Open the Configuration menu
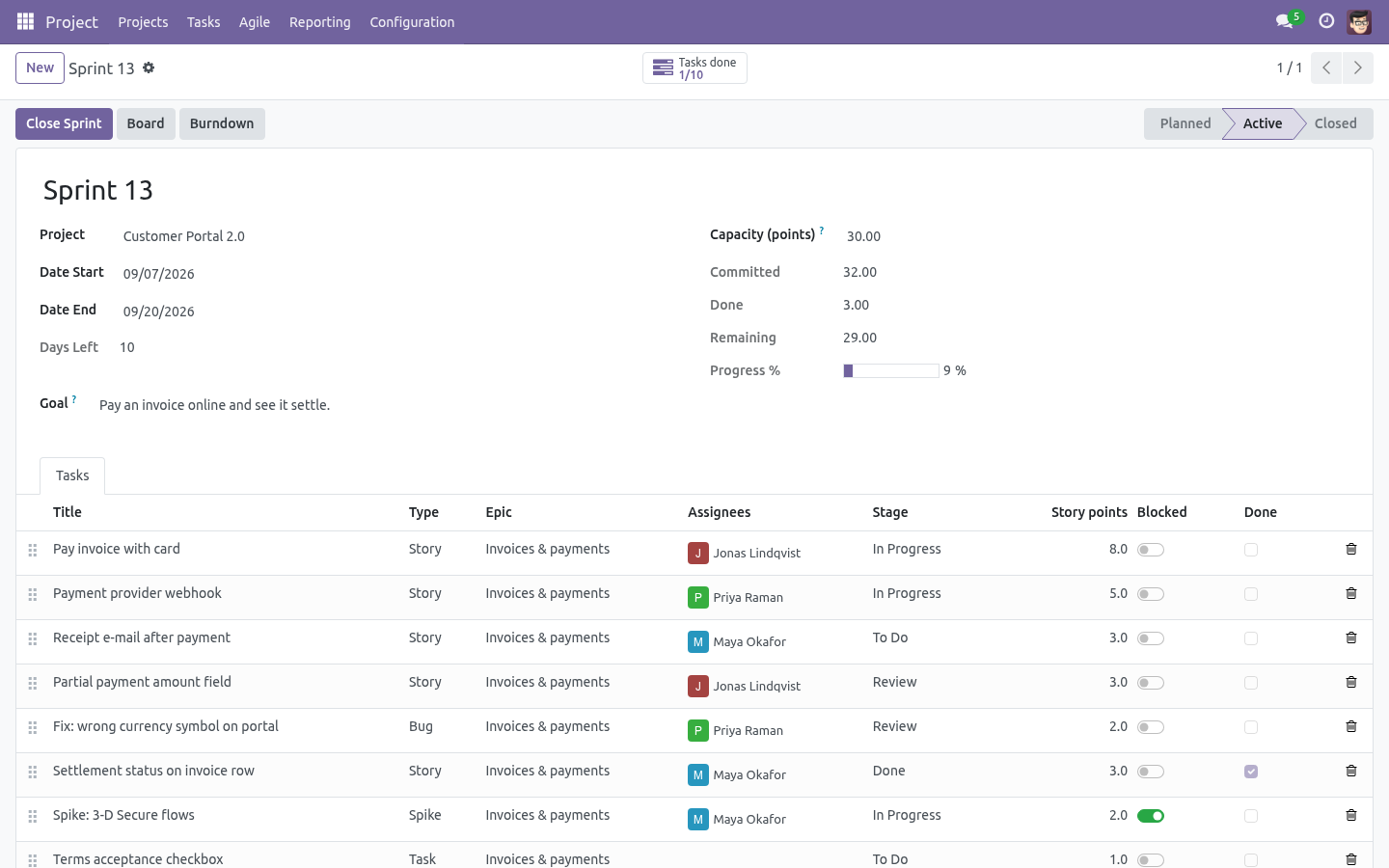Viewport: 1389px width, 868px height. coord(412,22)
